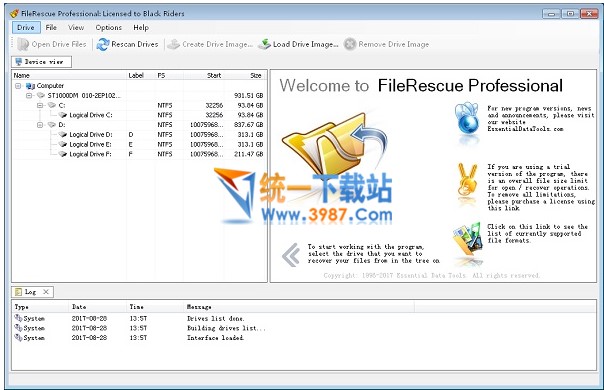Image resolution: width=604 pixels, height=390 pixels.
Task: Click the Logical Drive F: icon
Action: [x=63, y=154]
